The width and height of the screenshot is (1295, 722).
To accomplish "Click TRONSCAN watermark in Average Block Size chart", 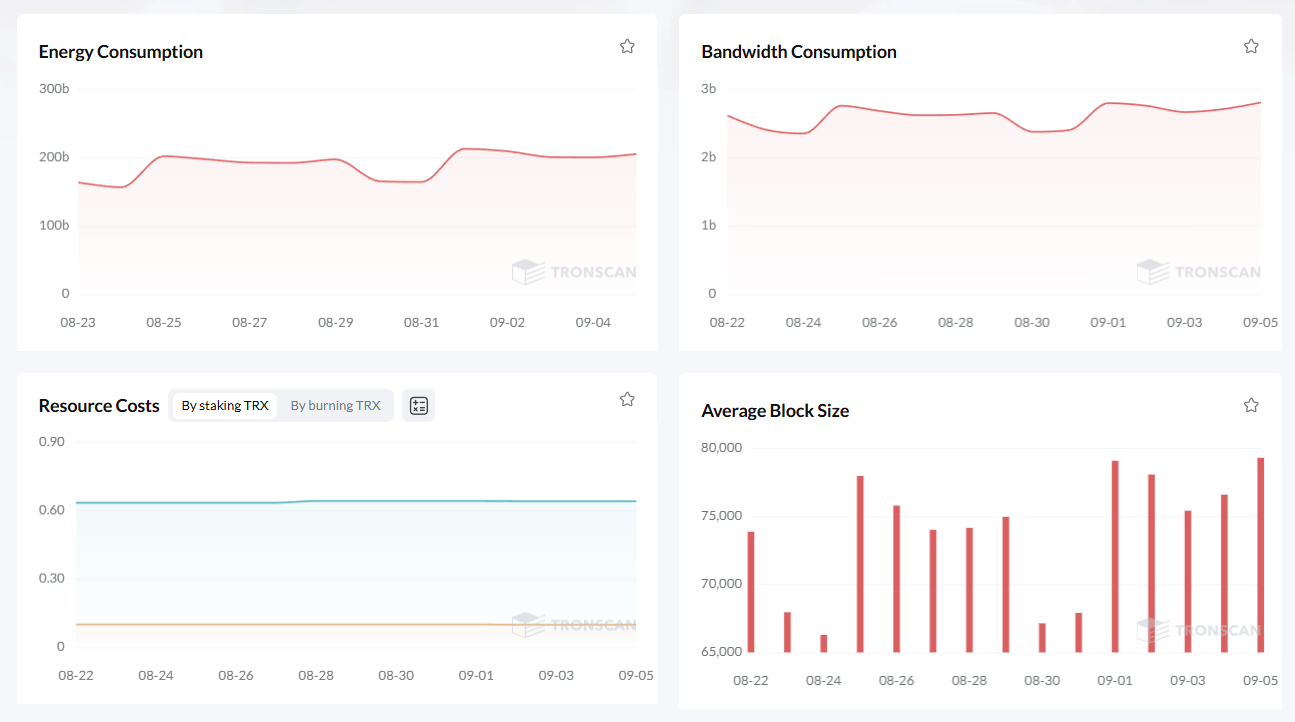I will pos(1198,630).
